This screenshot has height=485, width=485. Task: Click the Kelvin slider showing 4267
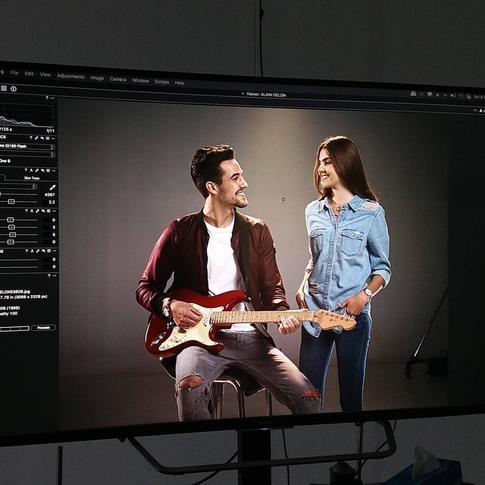(18, 194)
